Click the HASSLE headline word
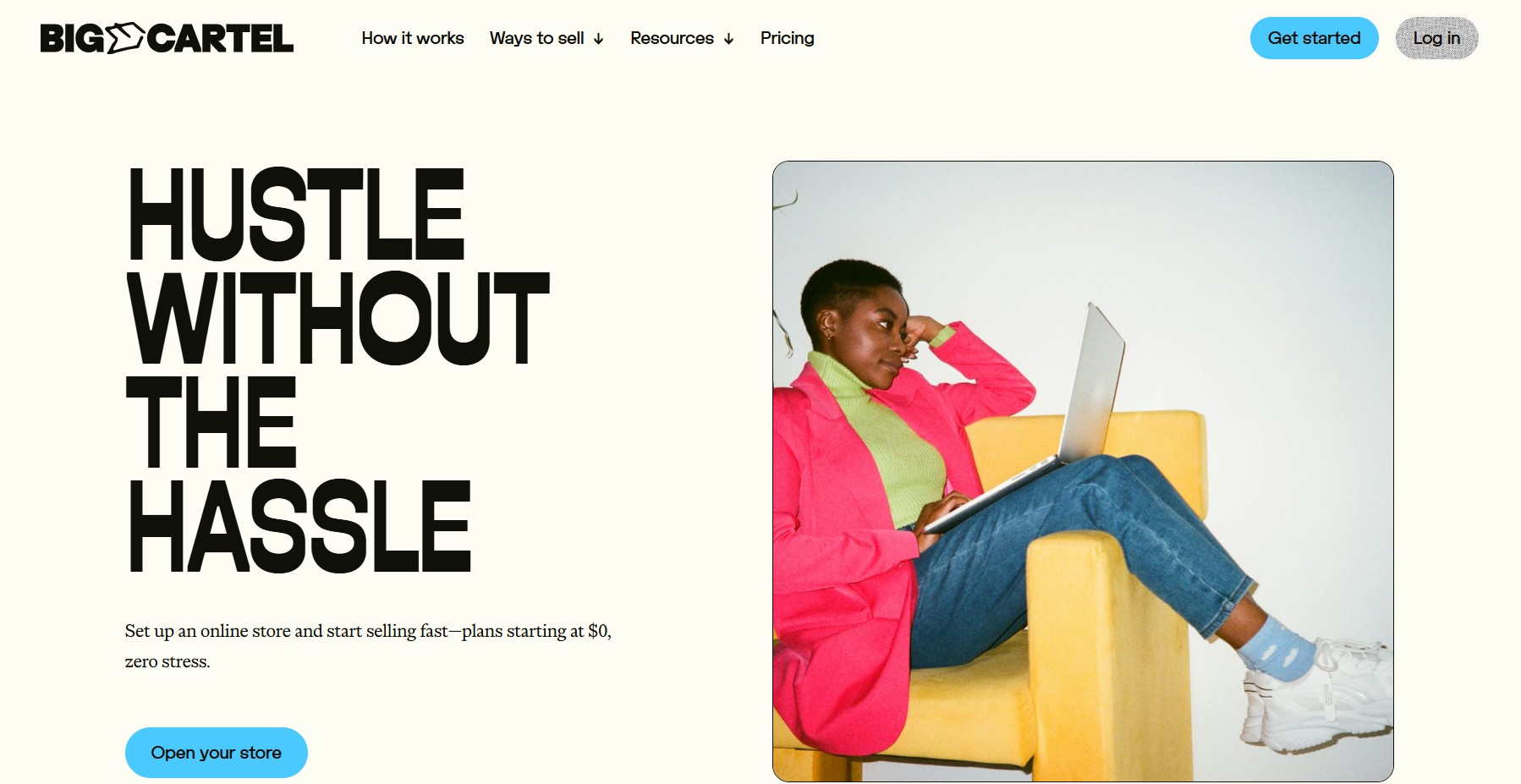The height and width of the screenshot is (784, 1521). click(299, 526)
